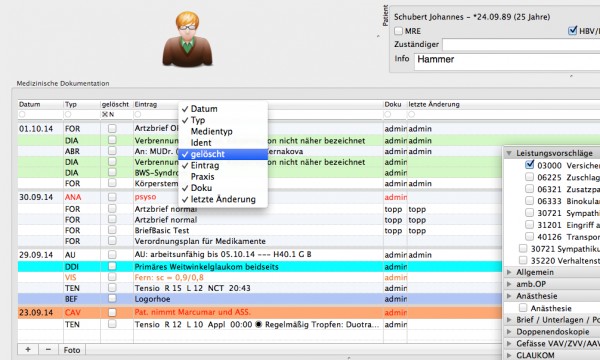Viewport: 600px width, 360px height.
Task: Click the Zuständiger input field
Action: (521, 44)
